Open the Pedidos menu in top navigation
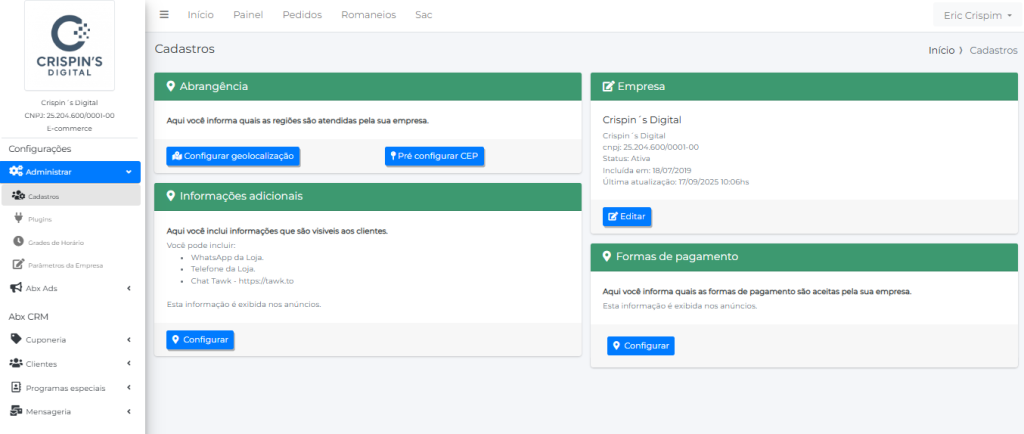1024x434 pixels. pos(302,15)
